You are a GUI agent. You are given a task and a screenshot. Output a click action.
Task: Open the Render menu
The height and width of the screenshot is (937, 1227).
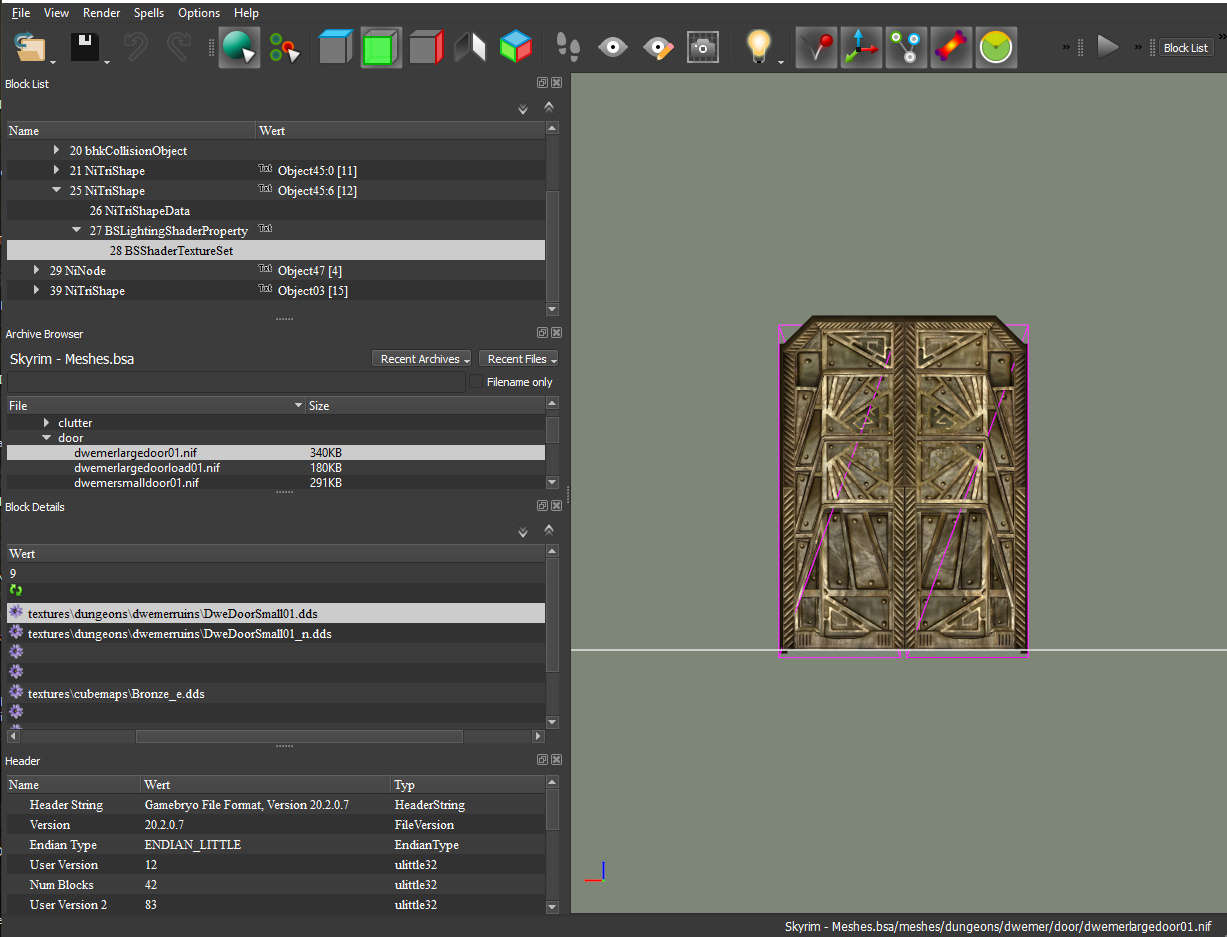click(x=102, y=13)
